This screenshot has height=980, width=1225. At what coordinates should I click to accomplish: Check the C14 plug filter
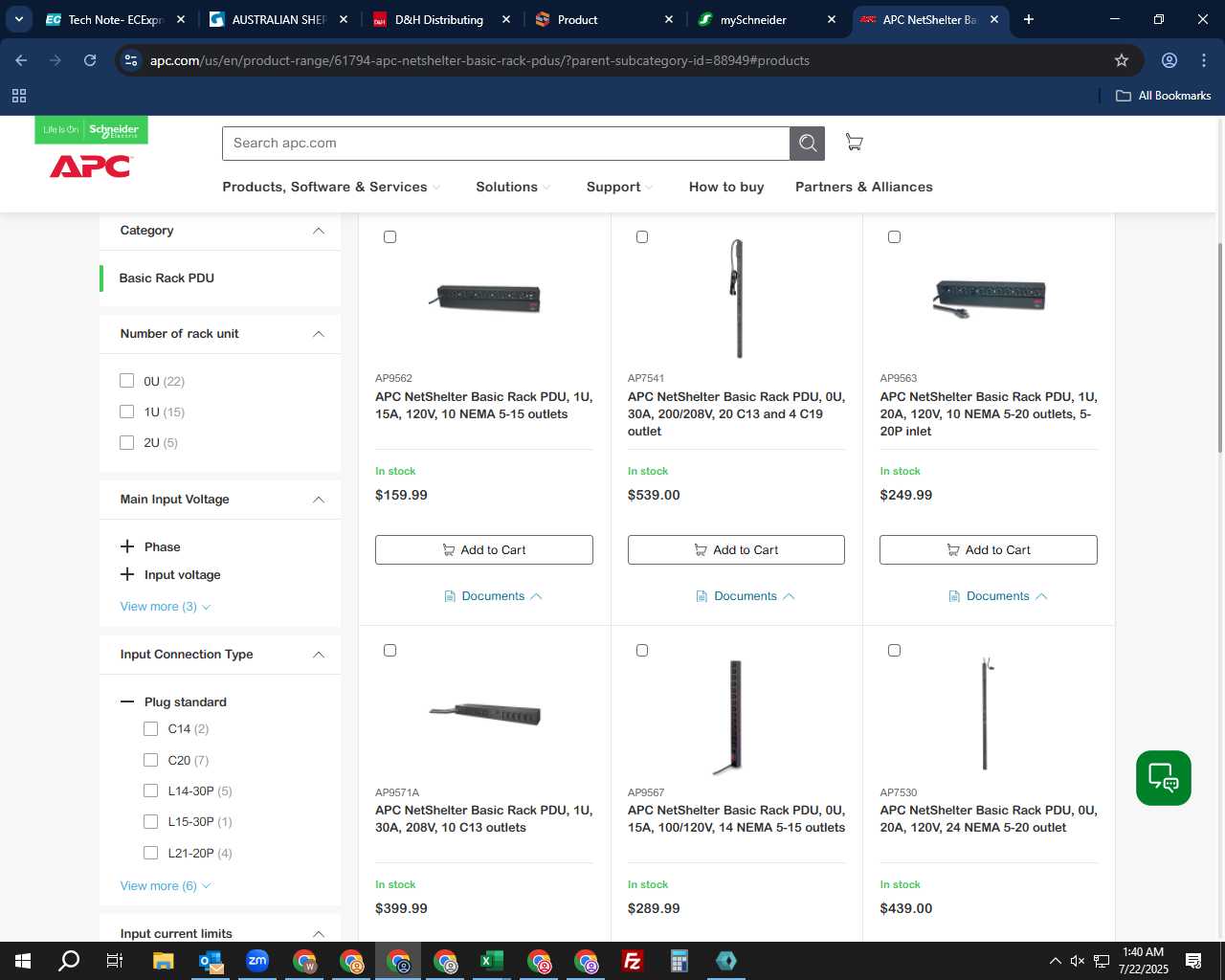tap(150, 729)
